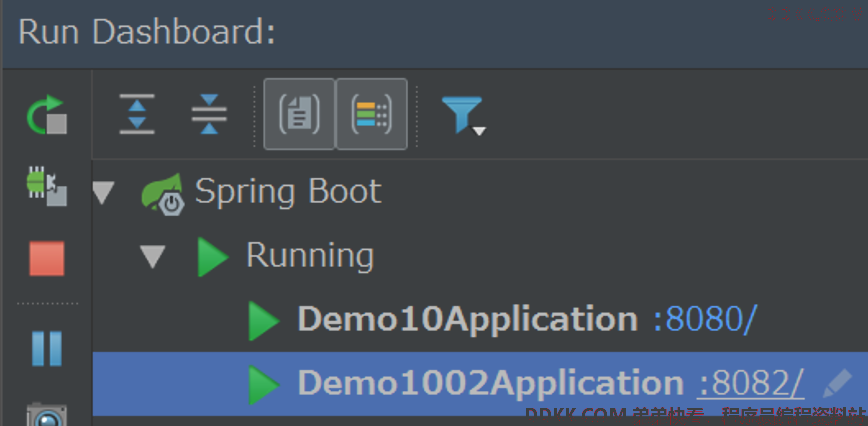Click the pencil edit icon on Demo1002Application
This screenshot has width=868, height=426.
pos(837,383)
